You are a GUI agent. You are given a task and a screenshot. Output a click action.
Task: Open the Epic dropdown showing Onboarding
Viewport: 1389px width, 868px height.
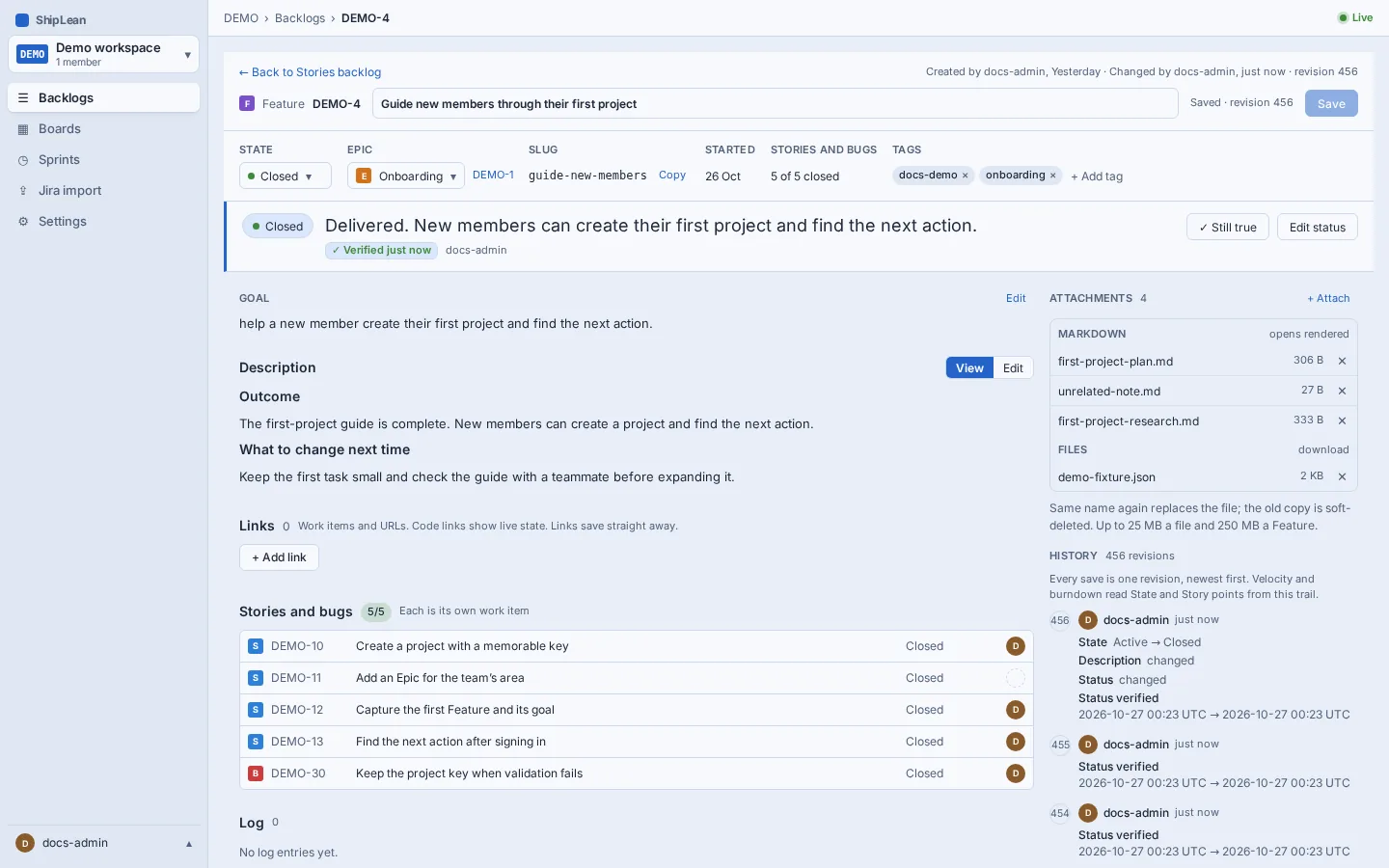(405, 176)
